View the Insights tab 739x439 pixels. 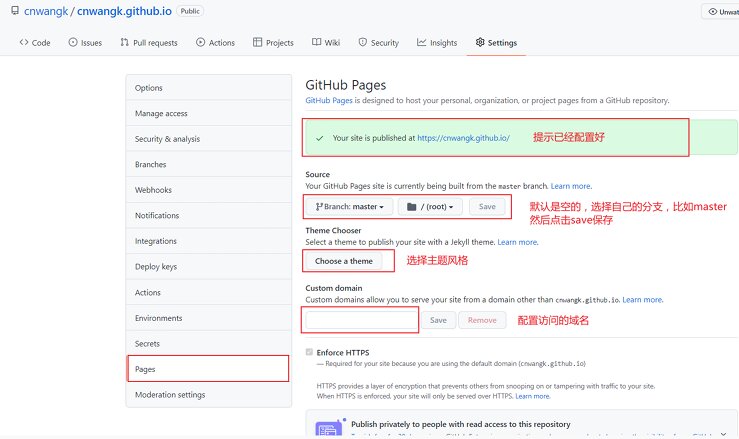tap(437, 42)
